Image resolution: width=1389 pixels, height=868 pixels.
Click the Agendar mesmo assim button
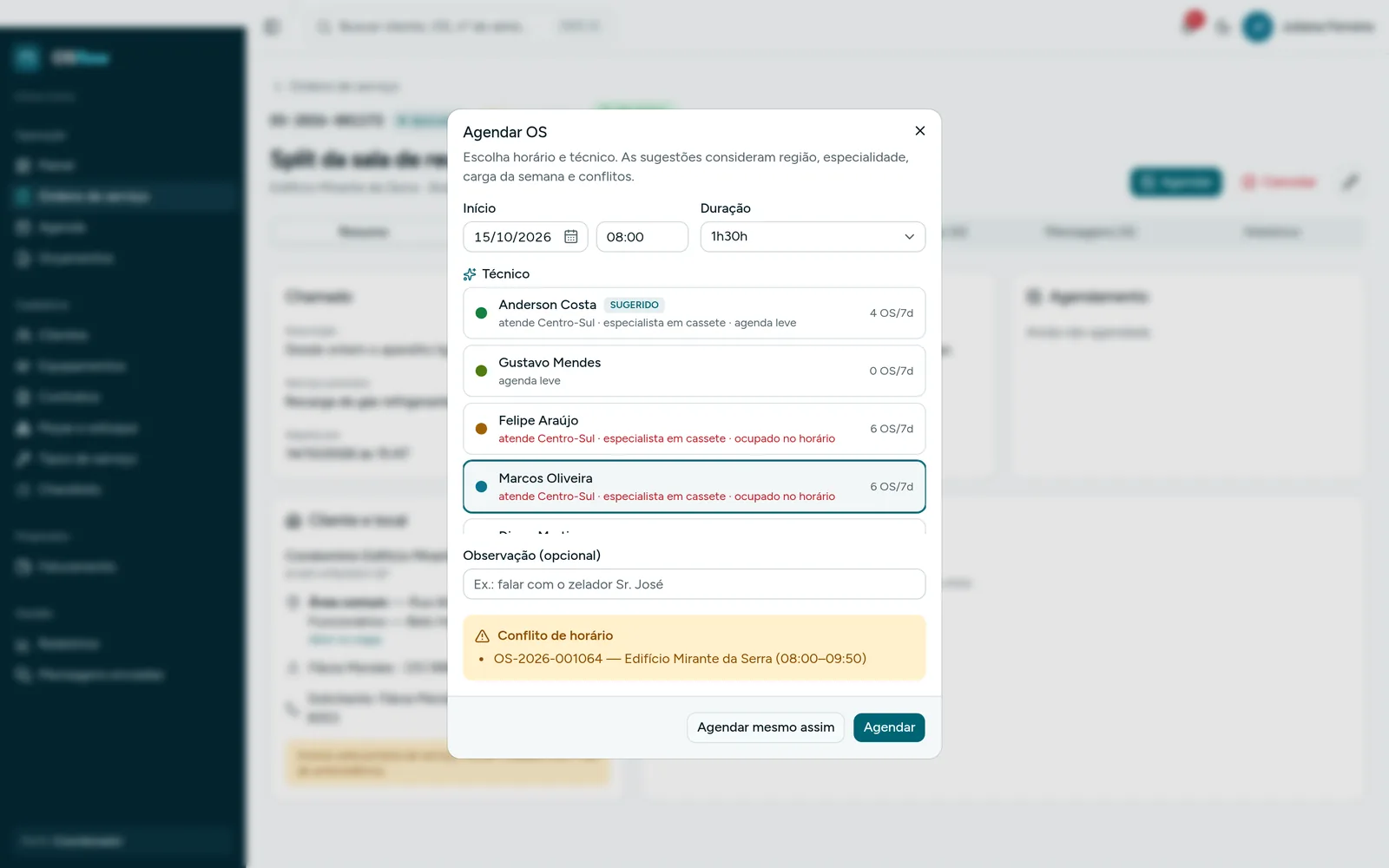pyautogui.click(x=766, y=727)
